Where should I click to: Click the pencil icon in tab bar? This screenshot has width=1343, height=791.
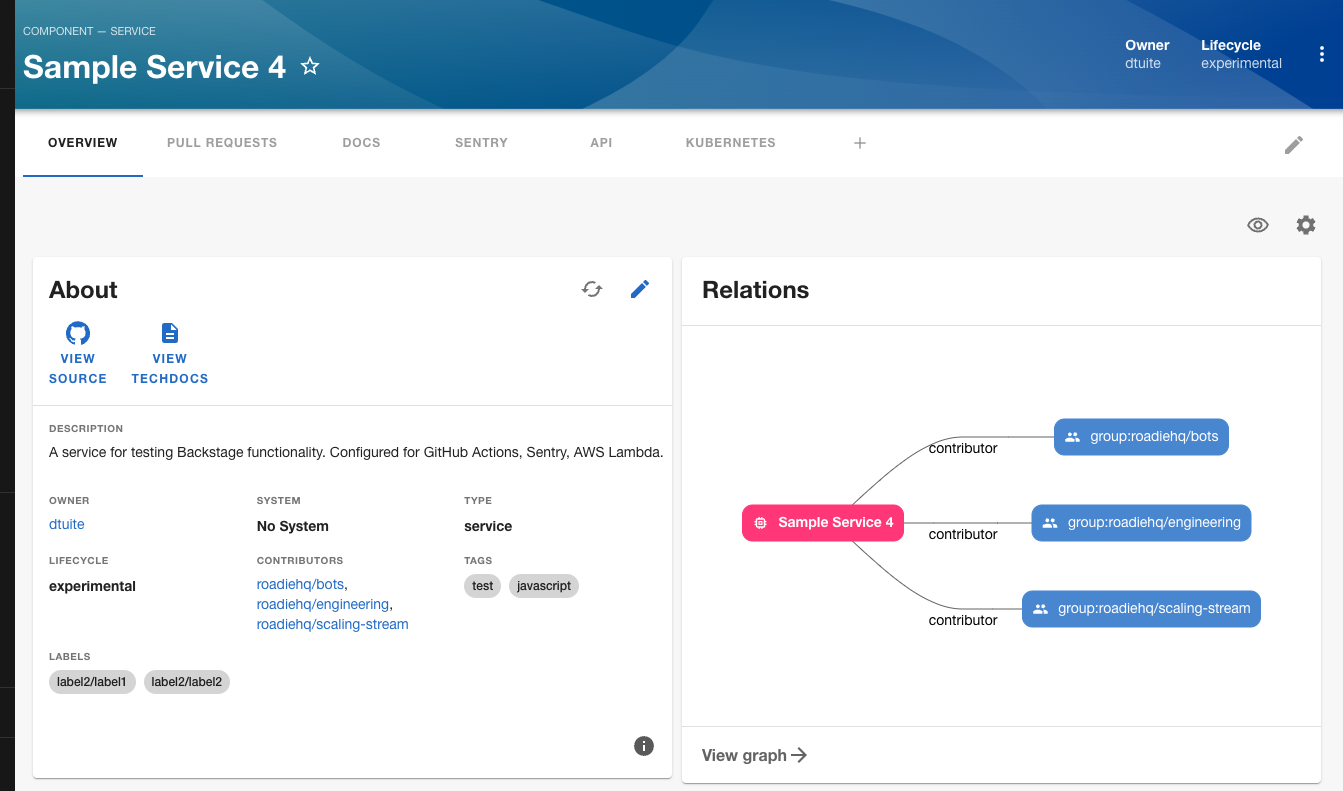pyautogui.click(x=1294, y=145)
